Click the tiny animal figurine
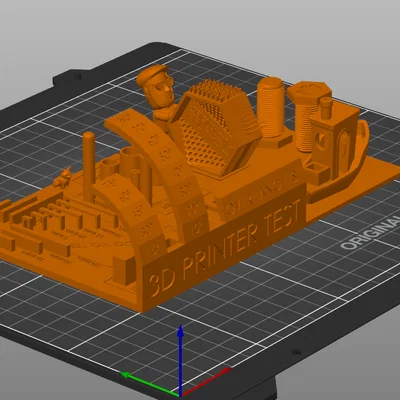Screen dimensions: 400x400 62,179
